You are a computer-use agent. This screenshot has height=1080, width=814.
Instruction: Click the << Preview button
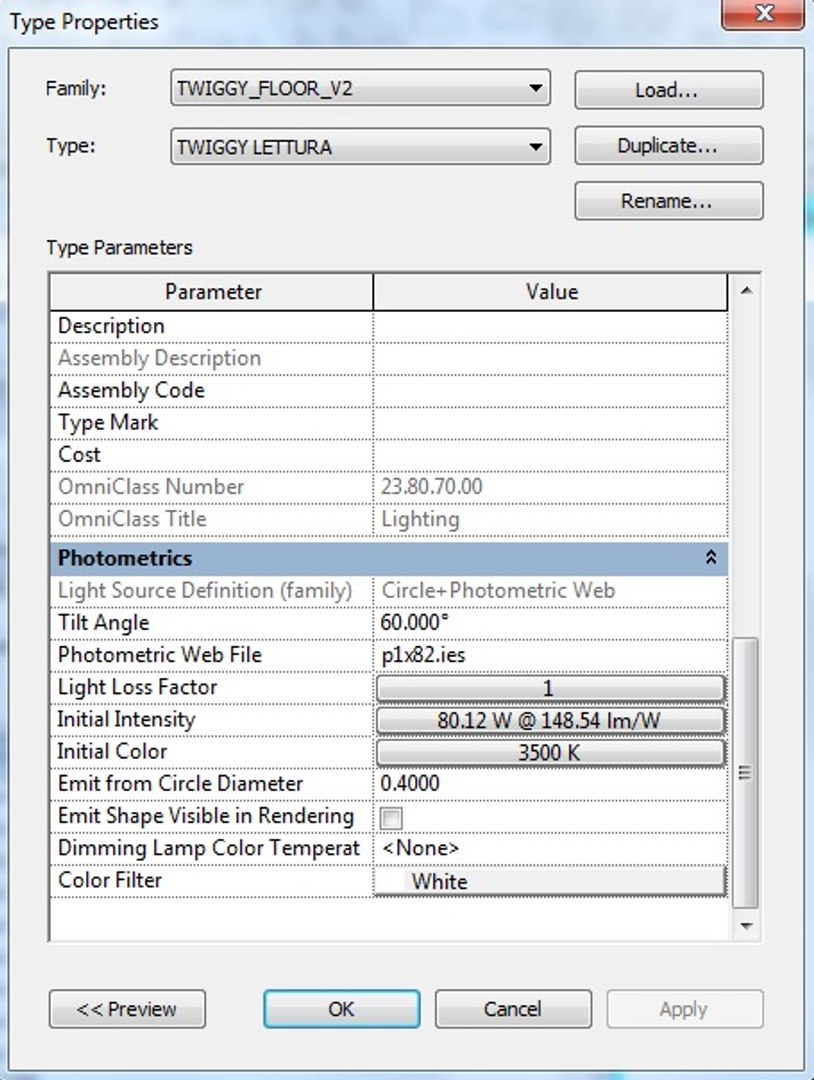[x=127, y=1009]
